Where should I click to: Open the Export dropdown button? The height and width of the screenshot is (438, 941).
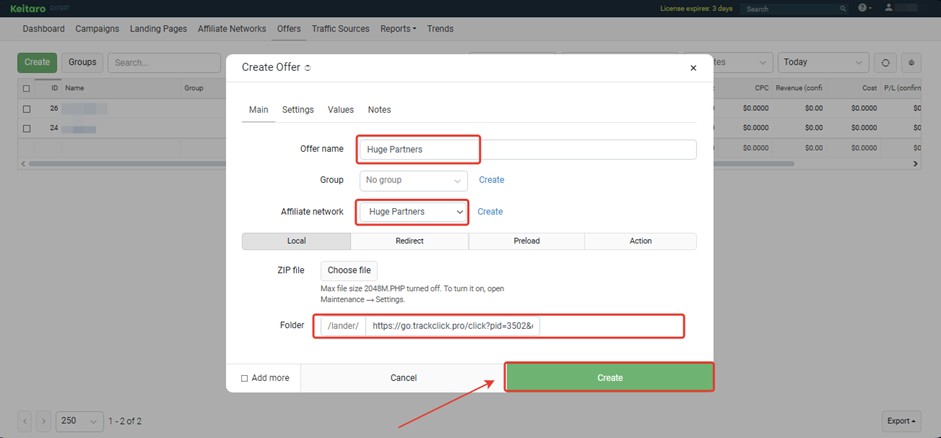pos(901,421)
